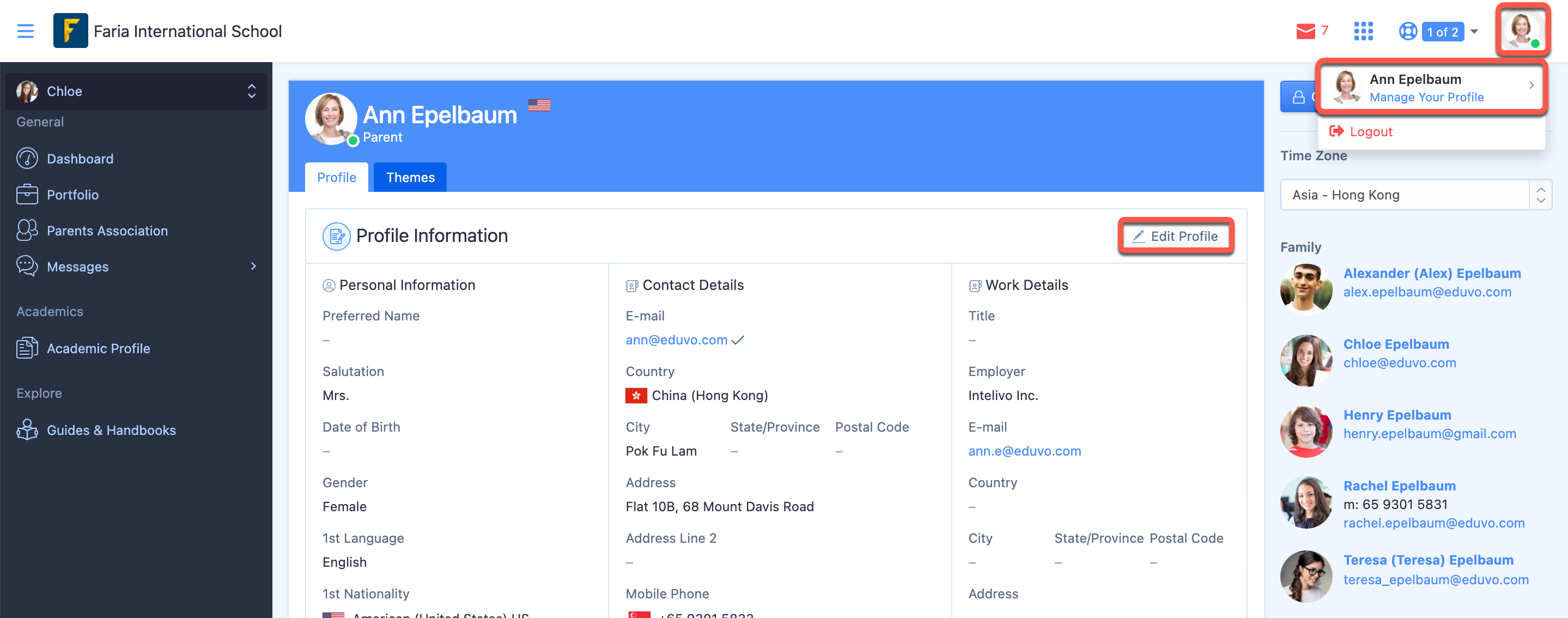
Task: Click the rachel.epelbaum@eduvo.com email link
Action: click(1433, 523)
